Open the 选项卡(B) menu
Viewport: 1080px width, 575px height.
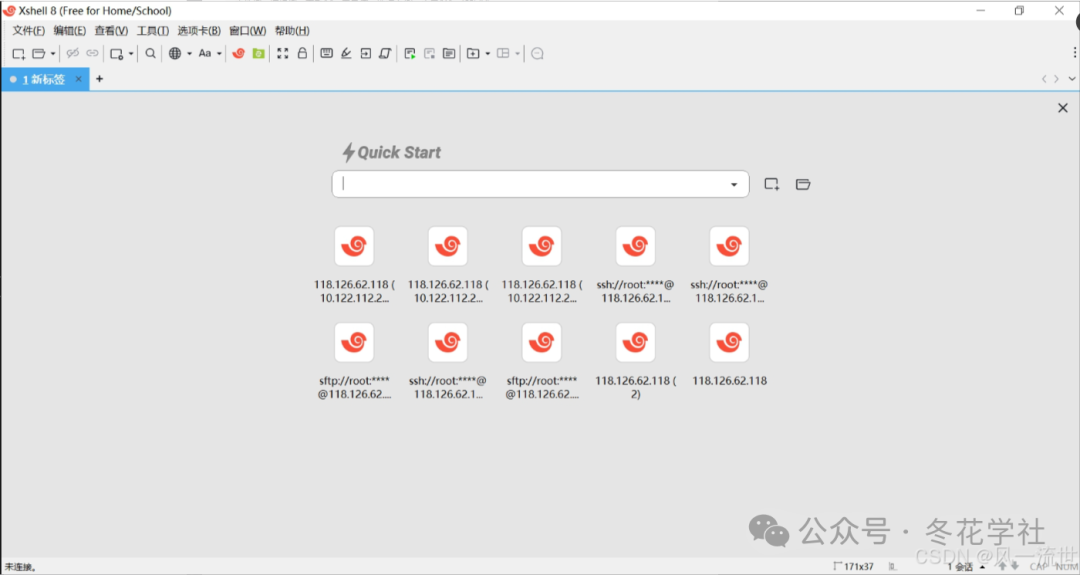pos(199,31)
